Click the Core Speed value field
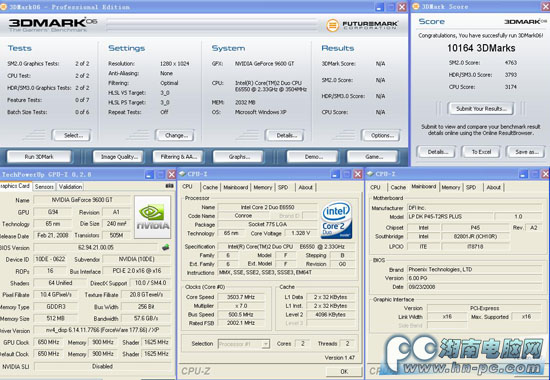 tap(240, 297)
